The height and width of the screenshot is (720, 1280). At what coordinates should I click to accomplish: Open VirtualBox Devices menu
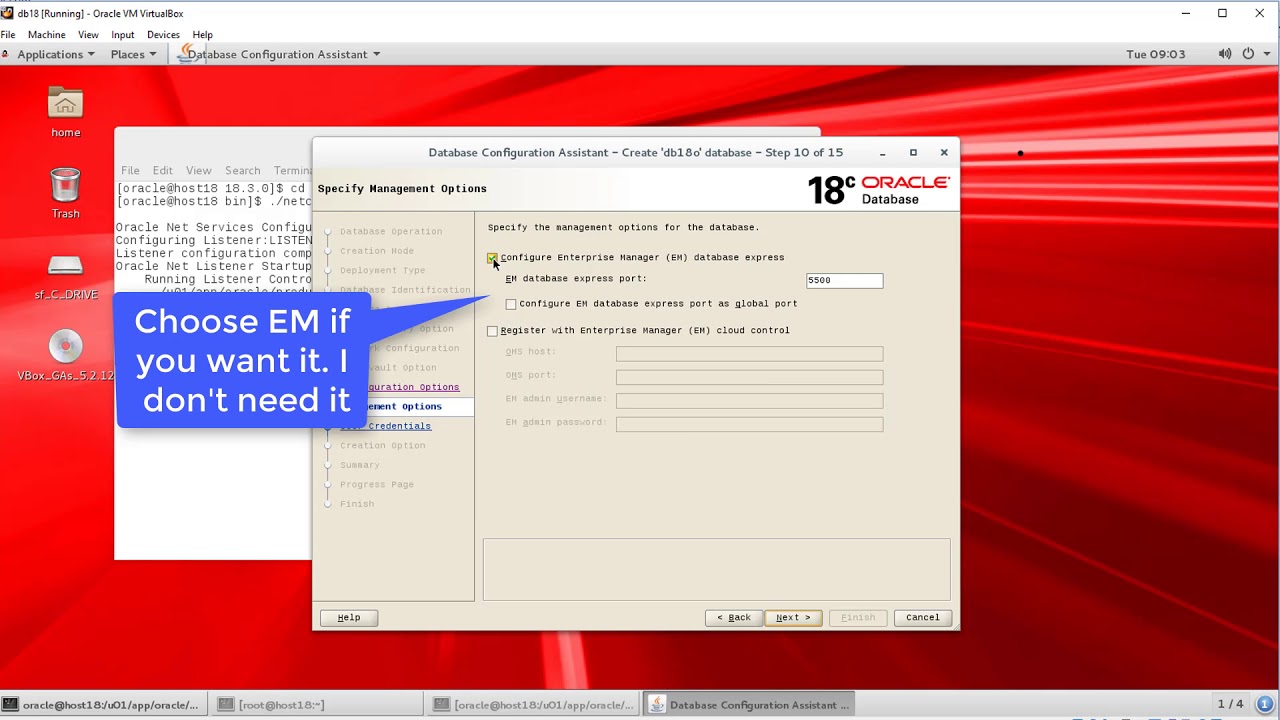pyautogui.click(x=163, y=34)
